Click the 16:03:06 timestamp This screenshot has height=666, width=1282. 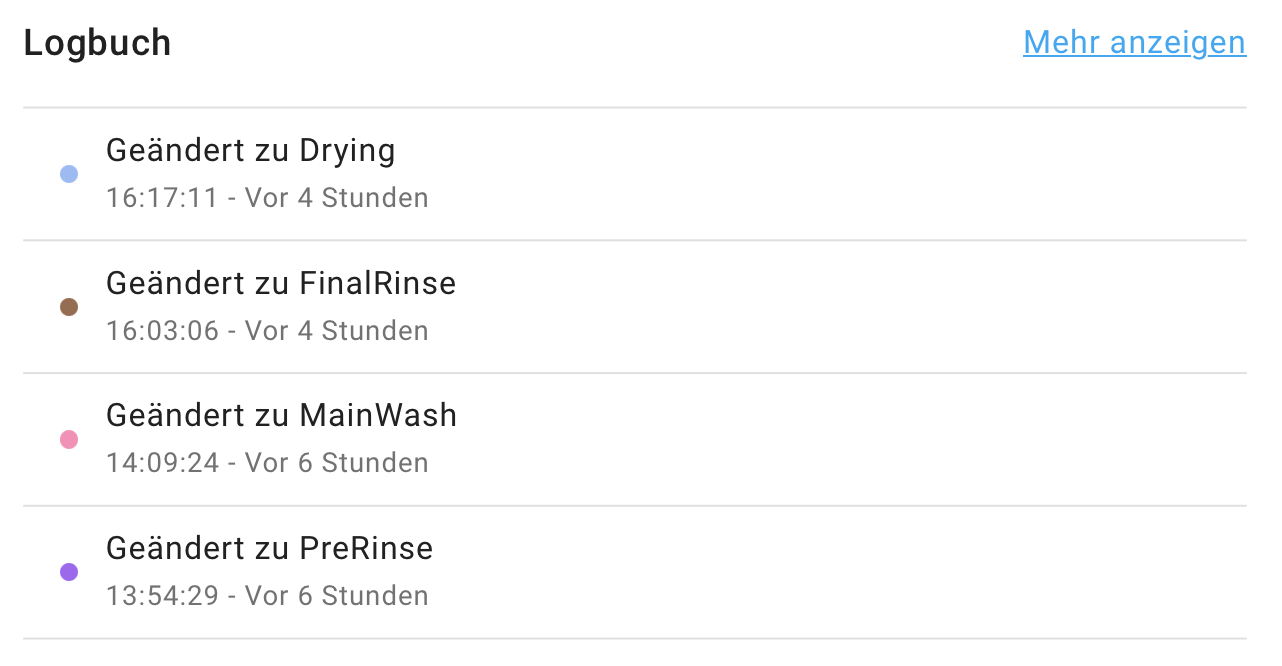(x=162, y=331)
